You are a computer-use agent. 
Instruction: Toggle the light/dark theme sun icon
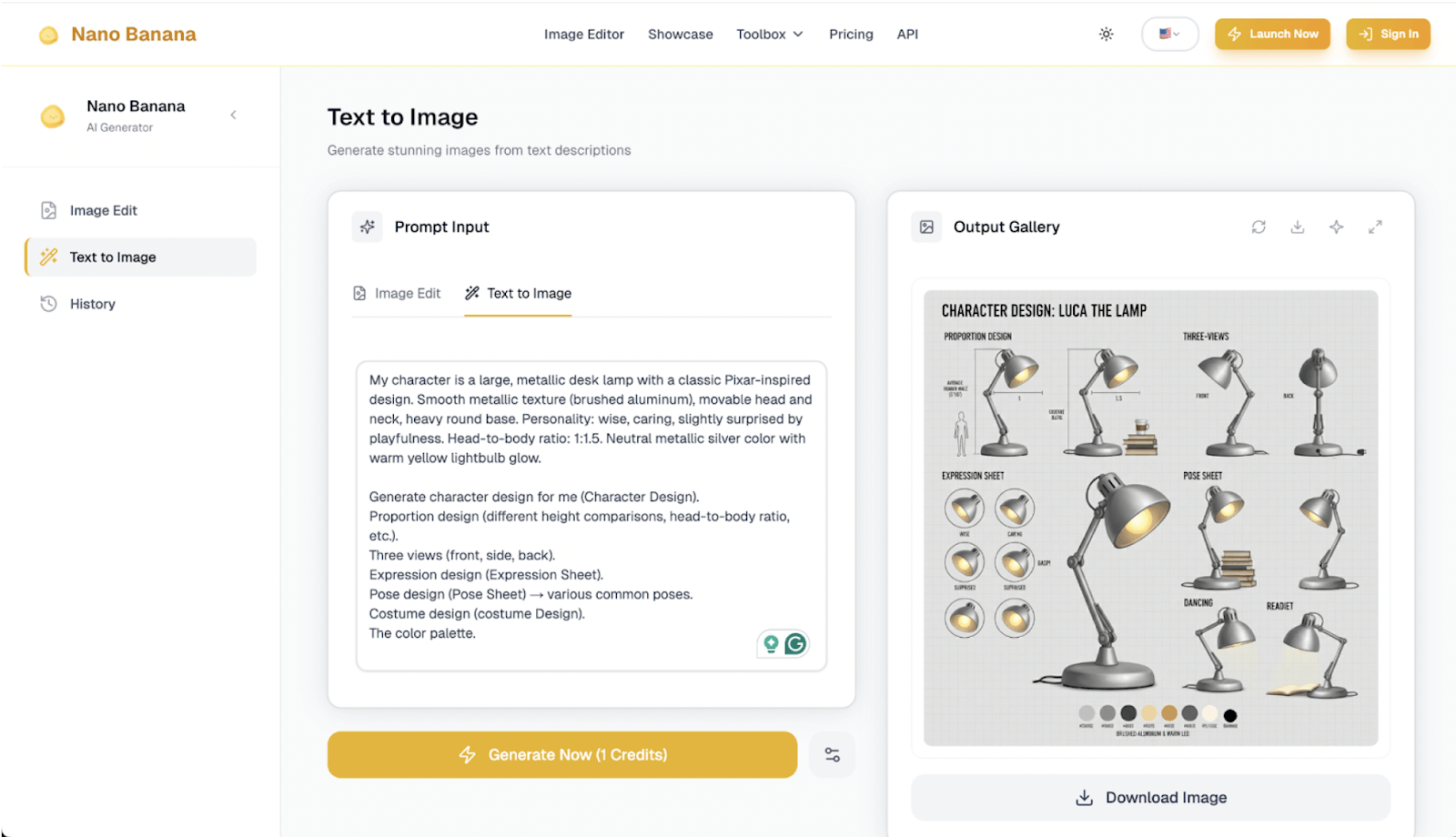(x=1106, y=35)
